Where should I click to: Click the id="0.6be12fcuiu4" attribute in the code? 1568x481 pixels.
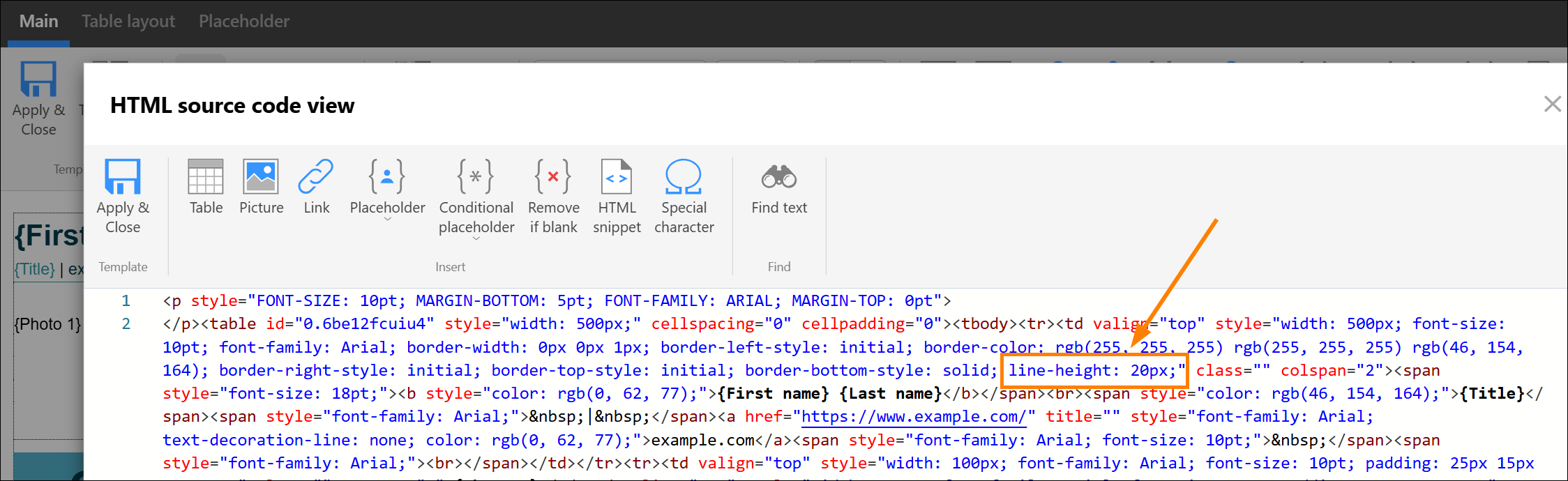[x=350, y=324]
